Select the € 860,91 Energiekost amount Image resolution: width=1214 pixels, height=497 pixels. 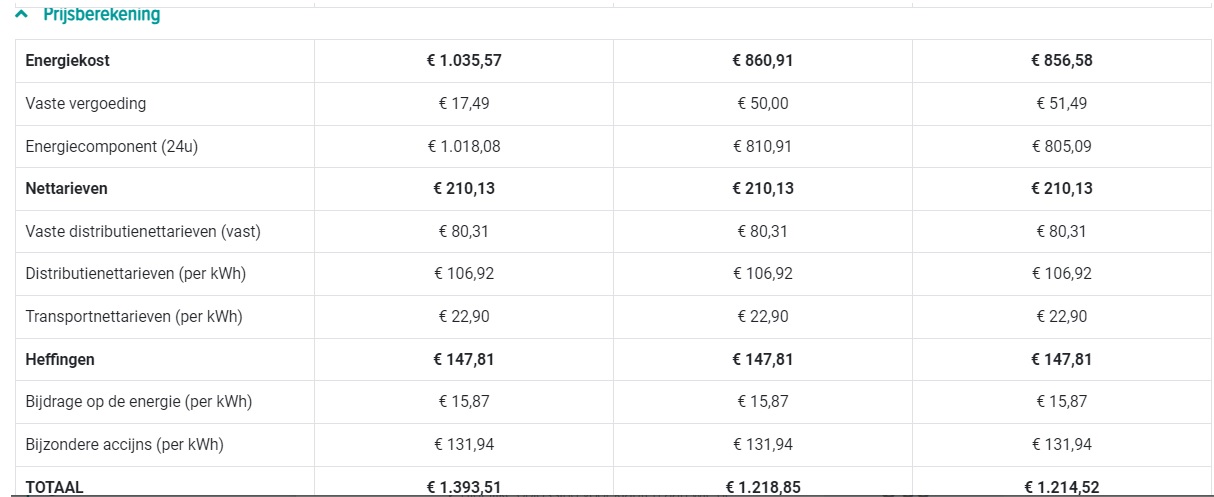pos(763,60)
